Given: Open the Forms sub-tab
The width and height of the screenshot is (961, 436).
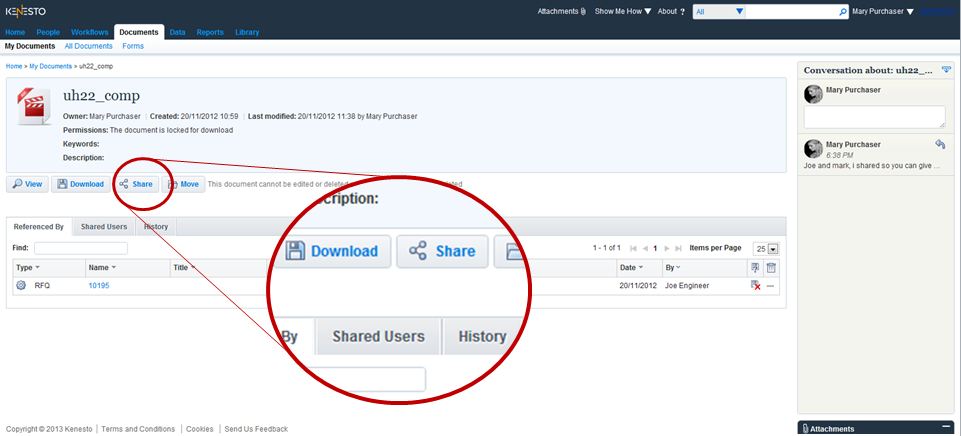Looking at the screenshot, I should [133, 46].
